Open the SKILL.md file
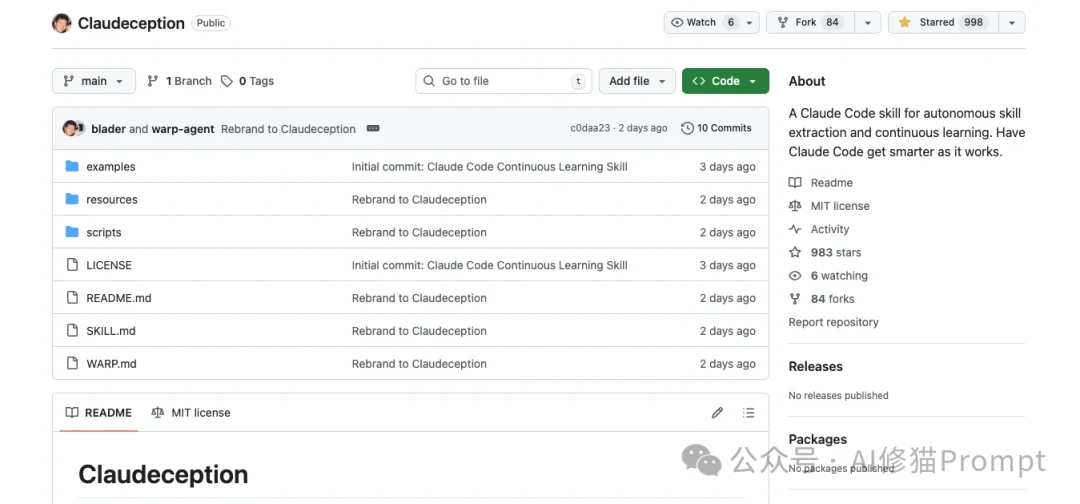Image resolution: width=1080 pixels, height=504 pixels. tap(110, 331)
